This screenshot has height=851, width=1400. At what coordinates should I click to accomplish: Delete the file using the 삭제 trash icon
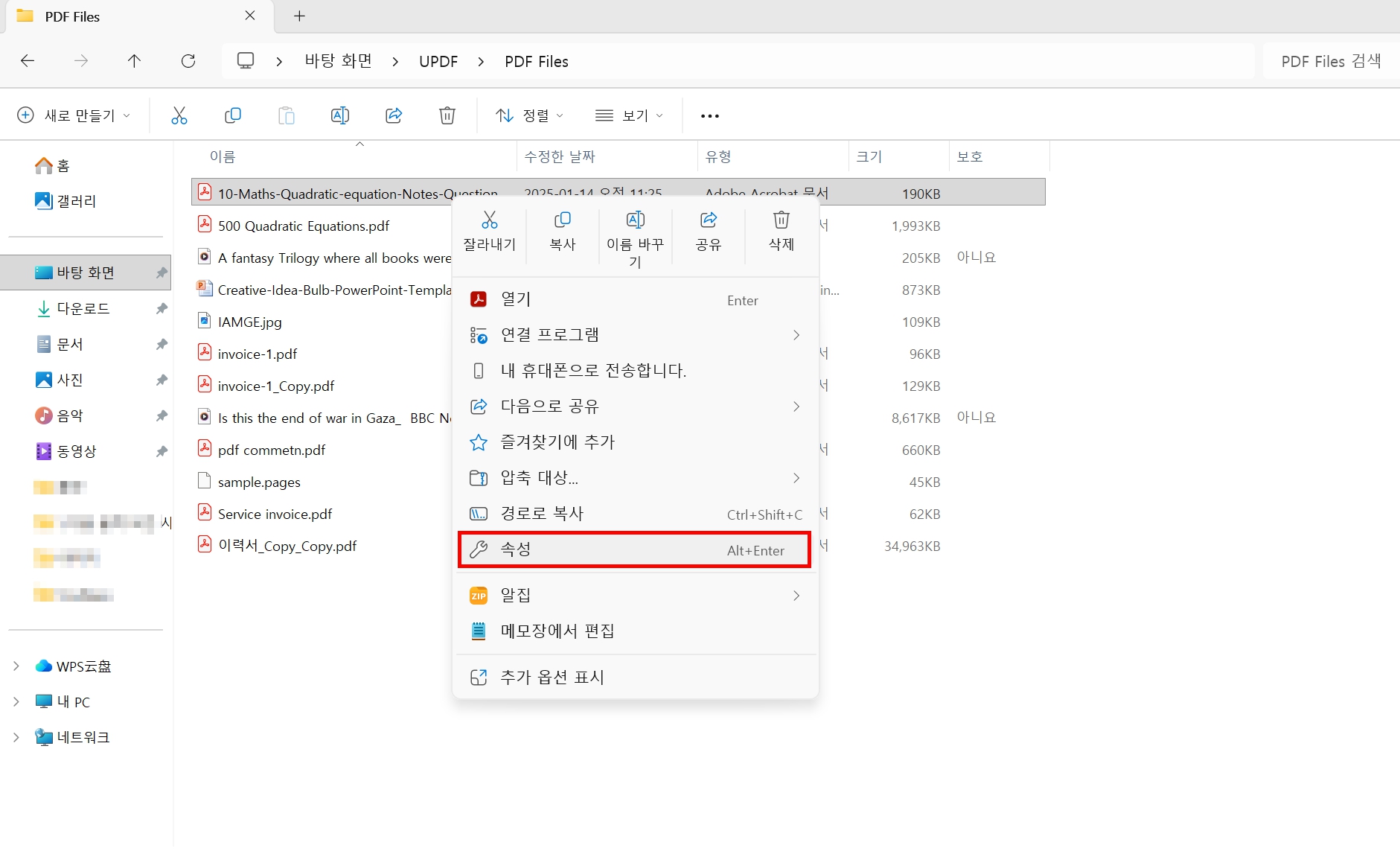click(779, 229)
